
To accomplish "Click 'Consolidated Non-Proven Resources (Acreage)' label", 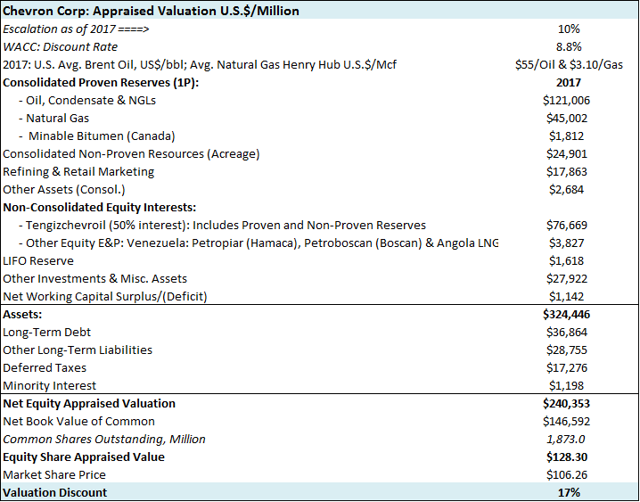I will click(x=131, y=154).
